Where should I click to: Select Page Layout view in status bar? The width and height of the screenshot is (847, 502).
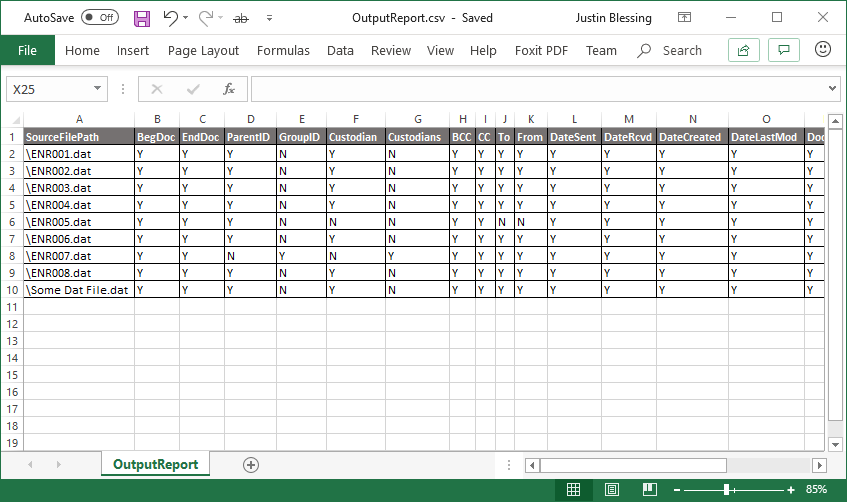612,489
